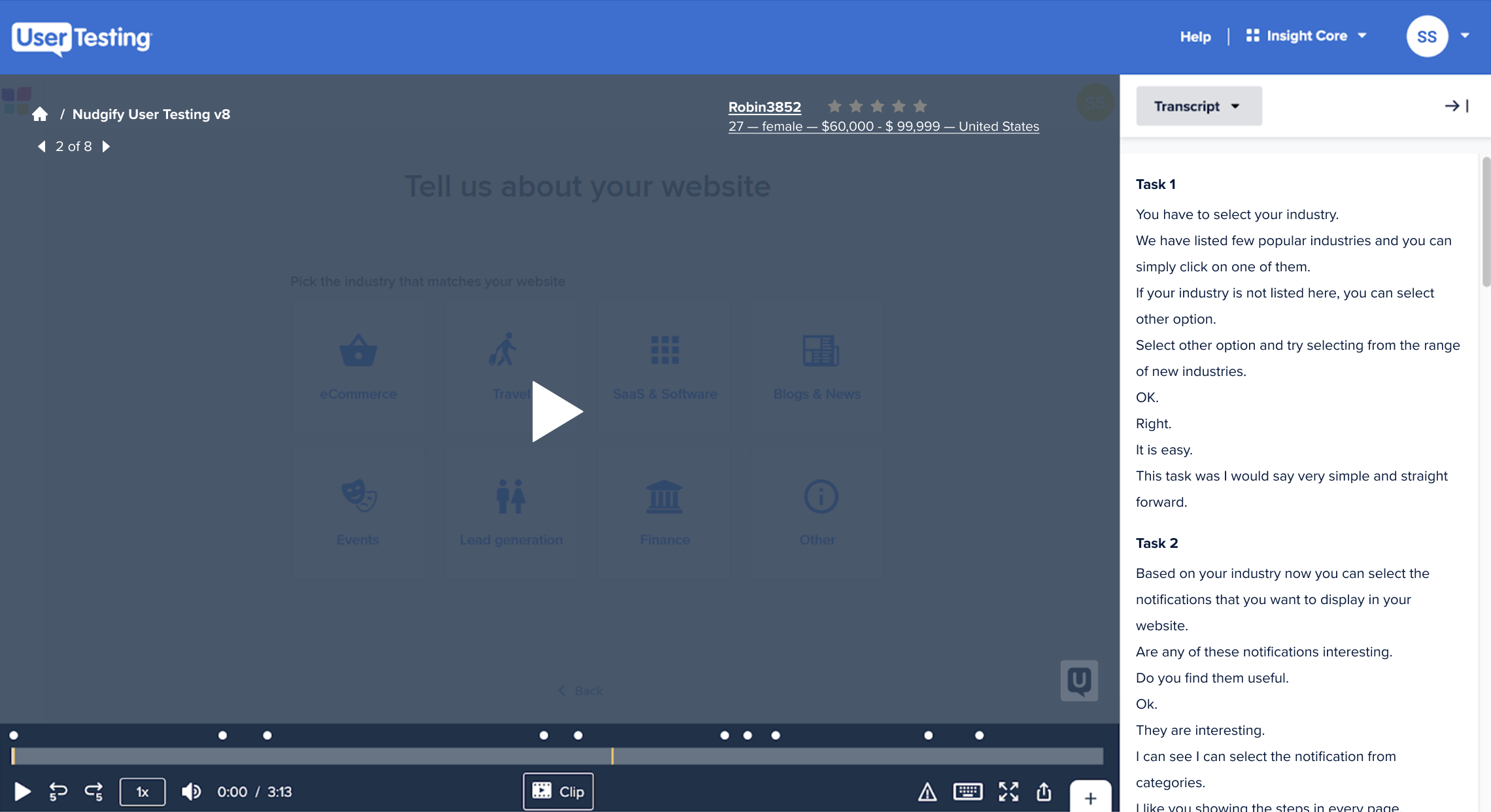The height and width of the screenshot is (812, 1491).
Task: Go to home via house icon
Action: click(40, 114)
